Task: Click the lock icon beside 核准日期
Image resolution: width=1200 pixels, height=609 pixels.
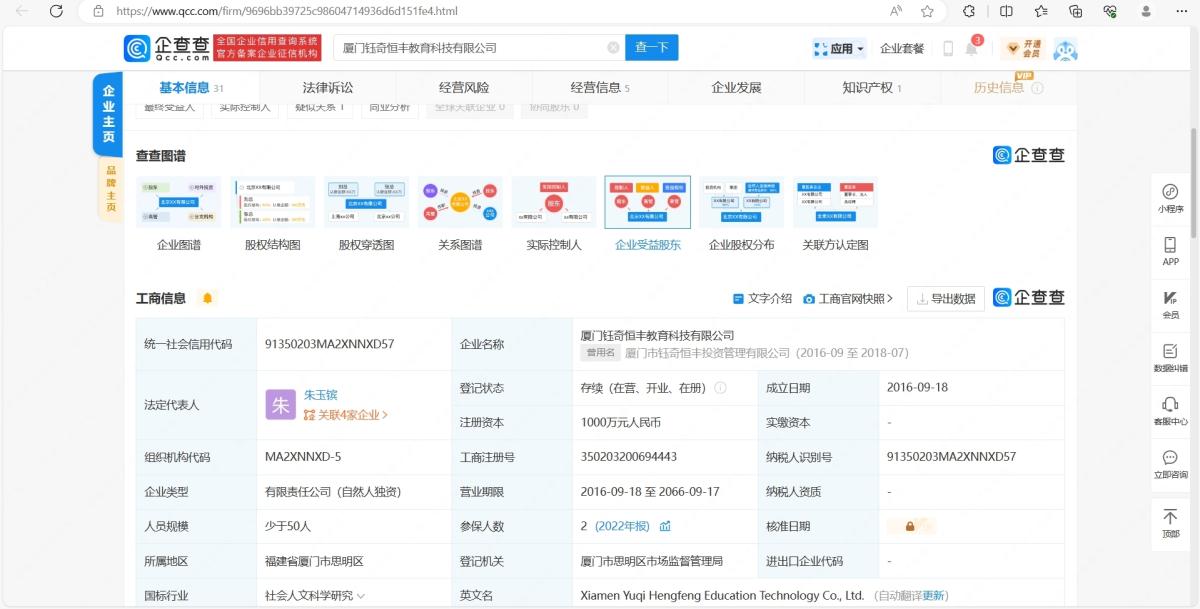Action: (x=909, y=525)
